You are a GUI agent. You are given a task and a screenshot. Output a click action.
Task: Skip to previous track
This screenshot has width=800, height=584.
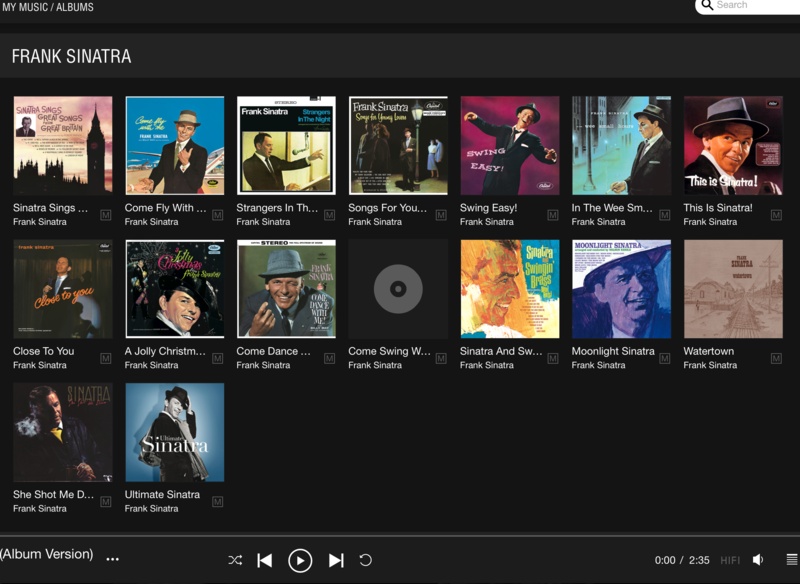point(265,560)
